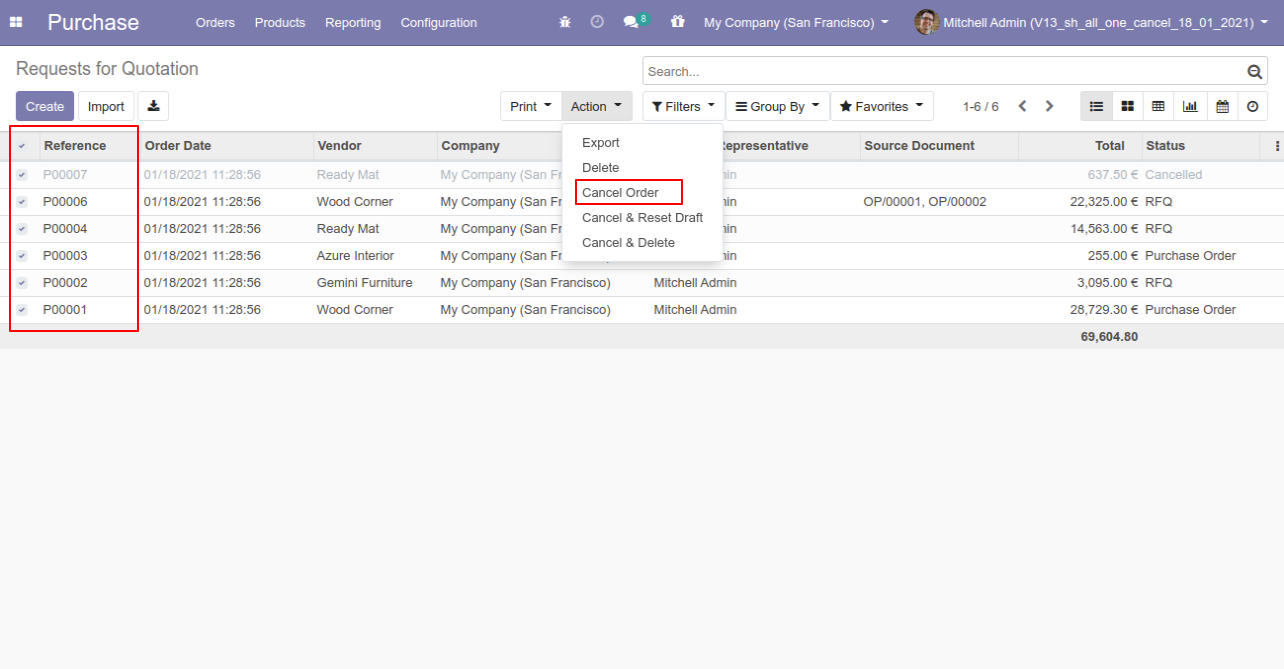Click Mitchell Admin avatar picture
This screenshot has height=669, width=1284.
(926, 22)
